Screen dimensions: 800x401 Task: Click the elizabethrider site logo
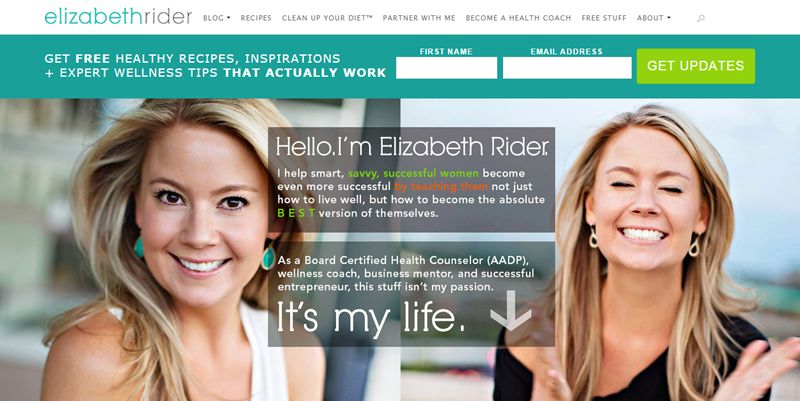pos(118,17)
